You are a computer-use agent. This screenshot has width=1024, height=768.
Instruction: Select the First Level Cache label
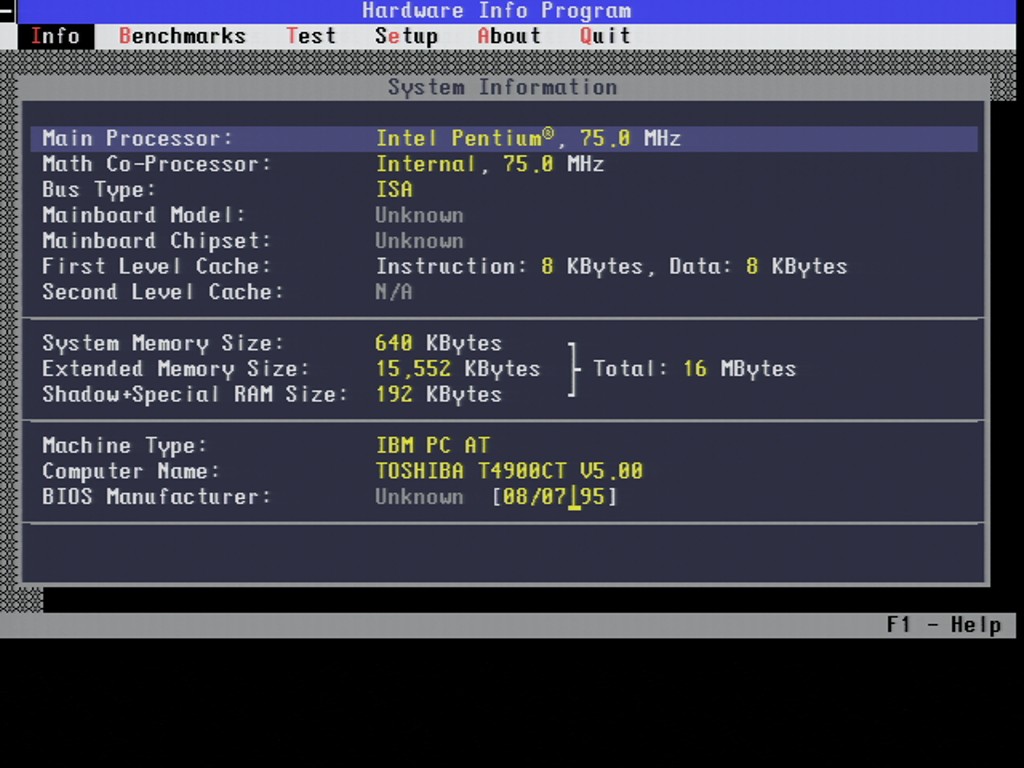point(157,266)
